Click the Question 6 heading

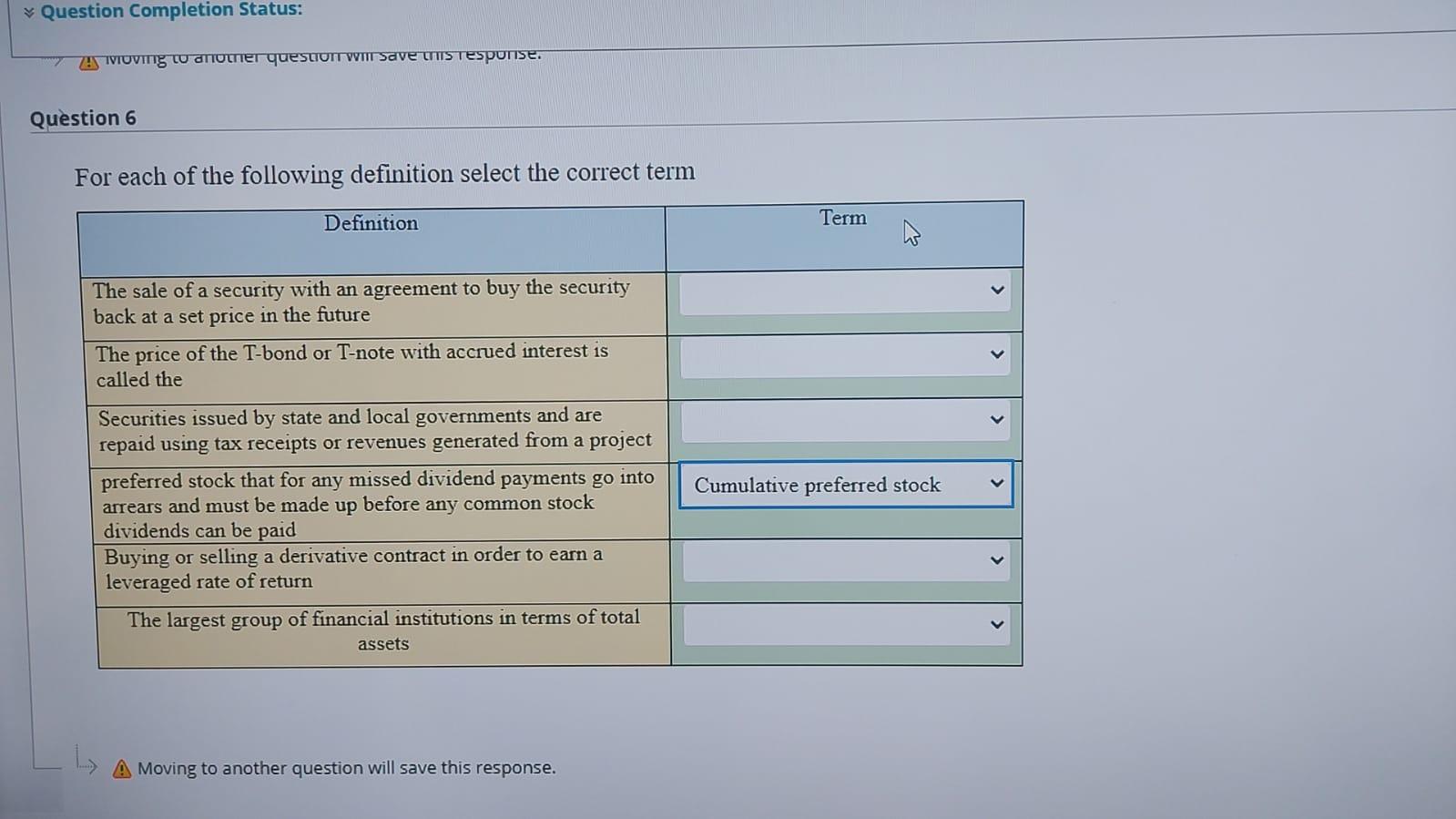(83, 117)
